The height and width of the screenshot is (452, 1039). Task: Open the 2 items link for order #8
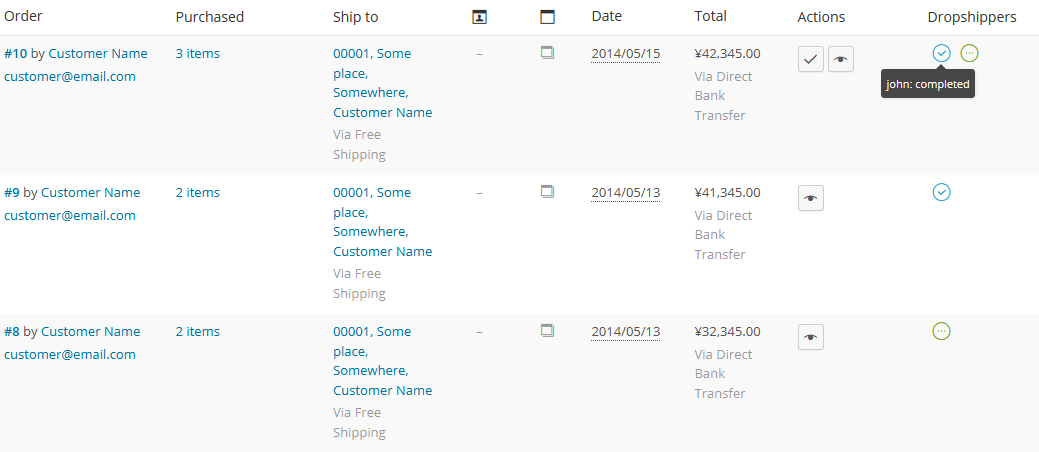click(x=197, y=331)
